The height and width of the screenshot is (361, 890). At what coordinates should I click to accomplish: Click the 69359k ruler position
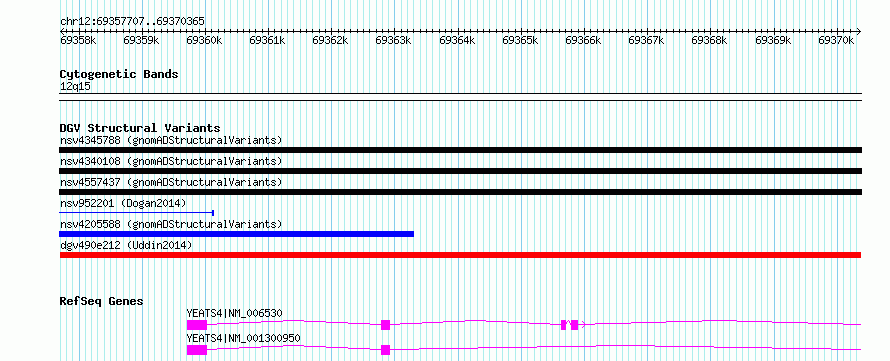pos(141,40)
